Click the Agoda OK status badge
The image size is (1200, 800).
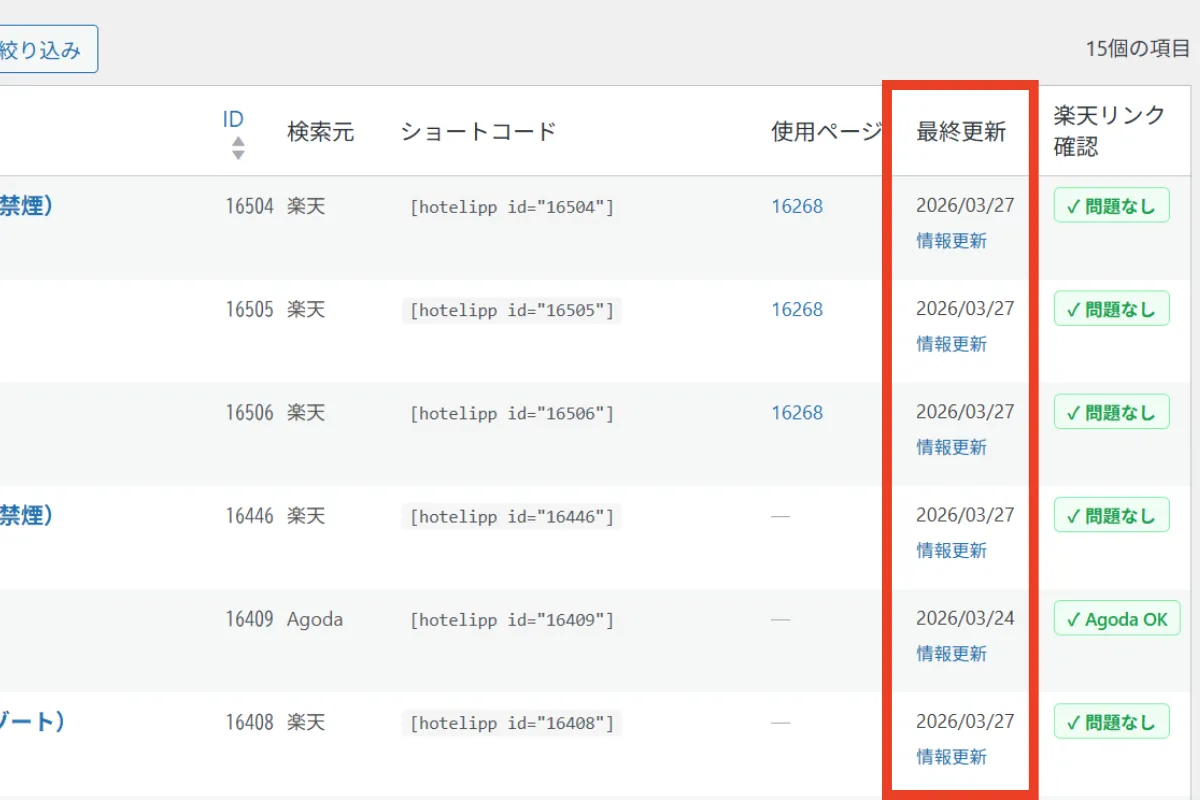point(1116,618)
